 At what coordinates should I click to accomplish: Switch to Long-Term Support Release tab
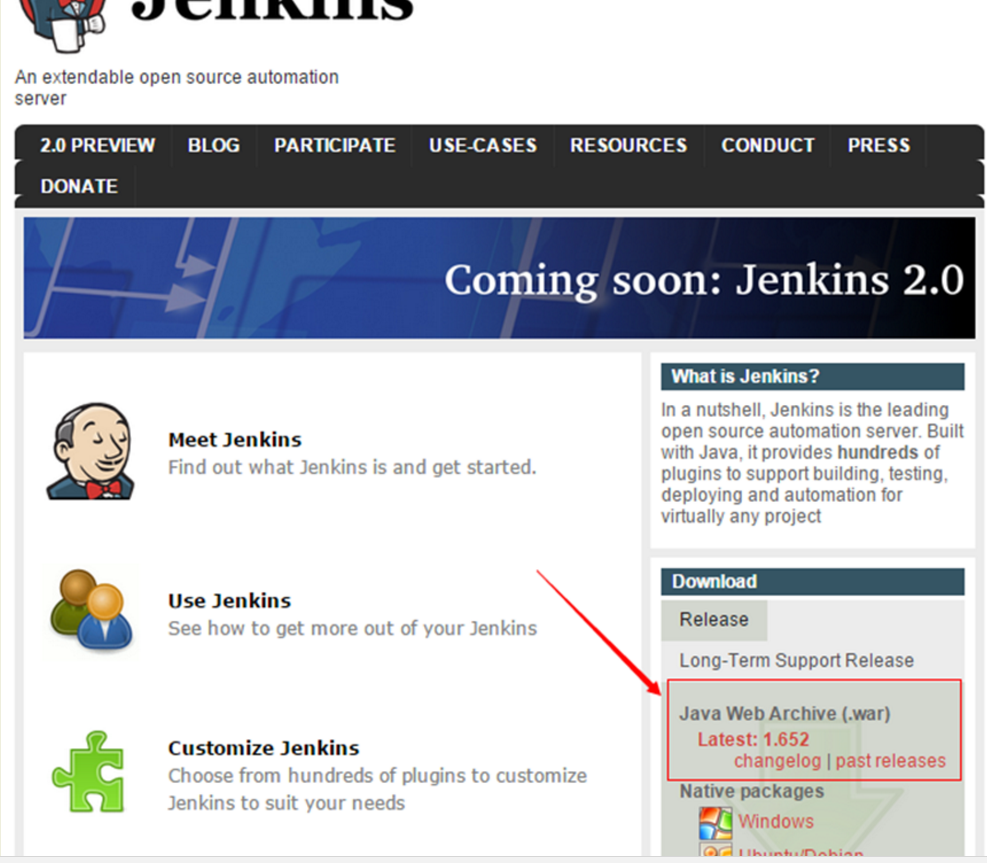tap(796, 660)
